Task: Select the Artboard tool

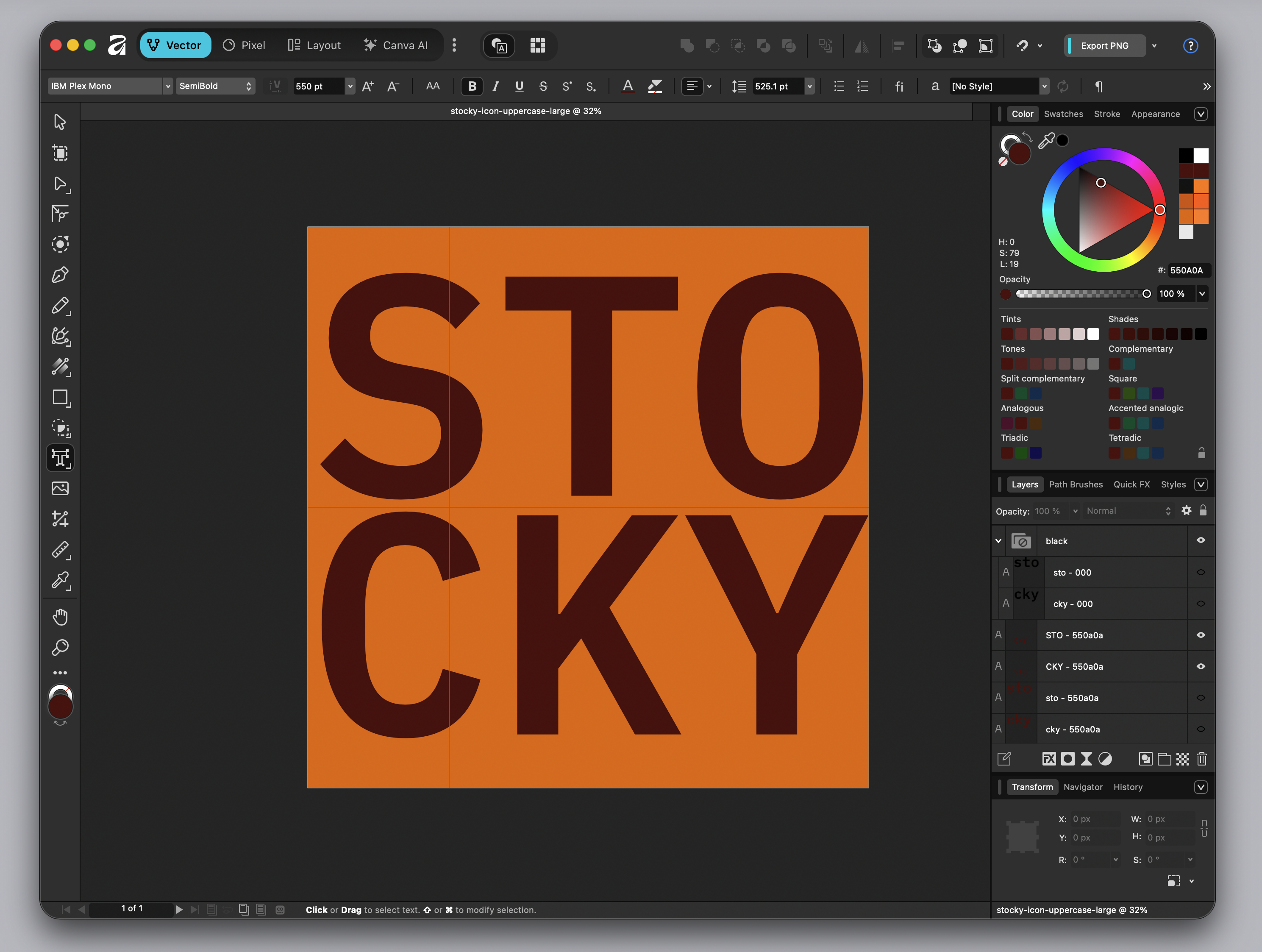Action: click(60, 153)
